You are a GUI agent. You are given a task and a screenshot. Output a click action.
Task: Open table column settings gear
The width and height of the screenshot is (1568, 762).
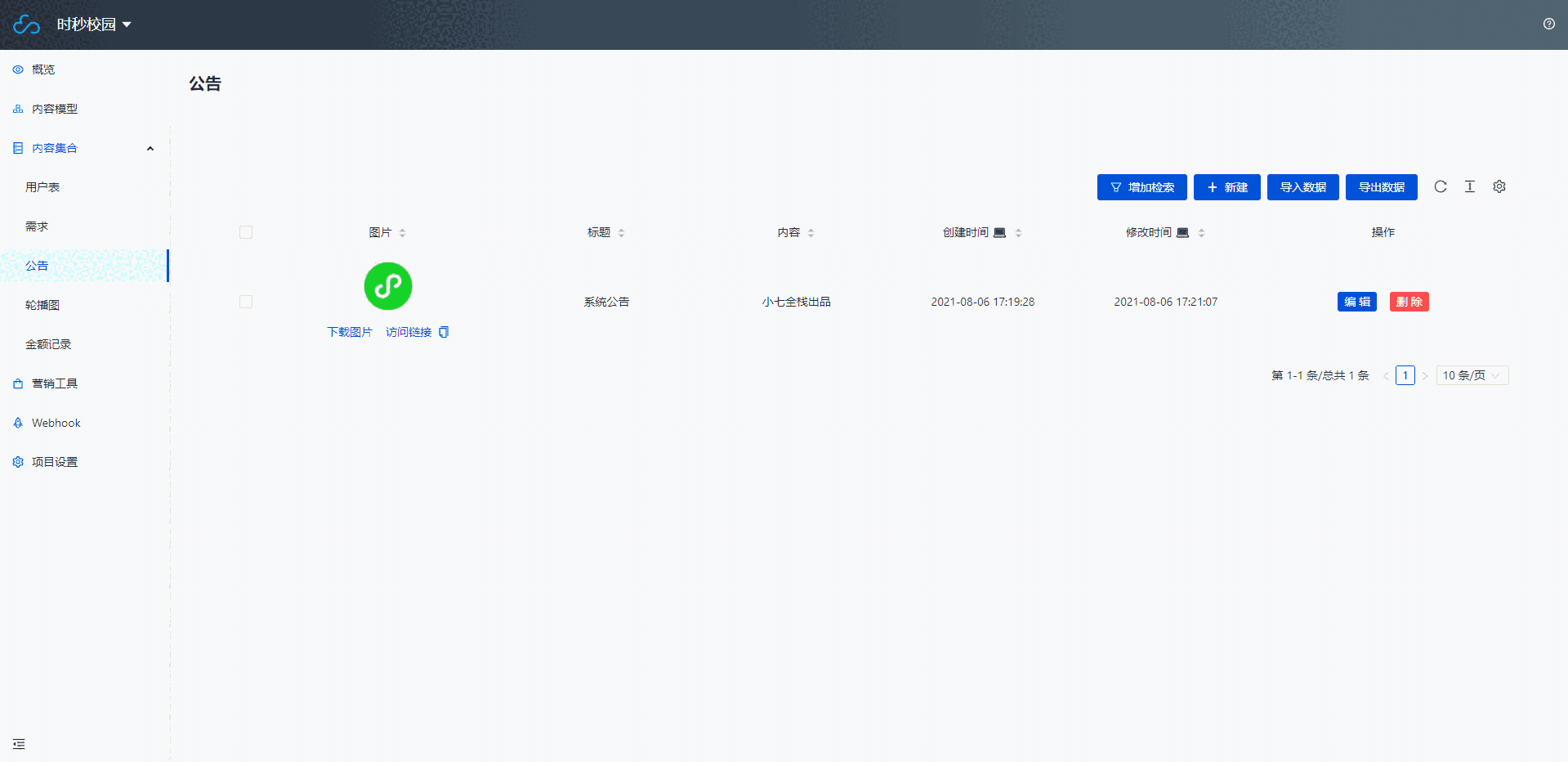click(x=1499, y=186)
